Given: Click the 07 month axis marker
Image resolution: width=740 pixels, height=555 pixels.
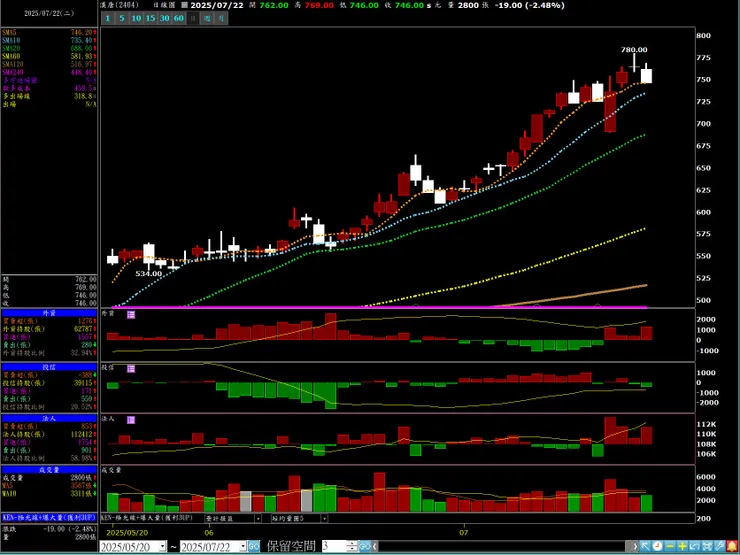Looking at the screenshot, I should coord(464,532).
